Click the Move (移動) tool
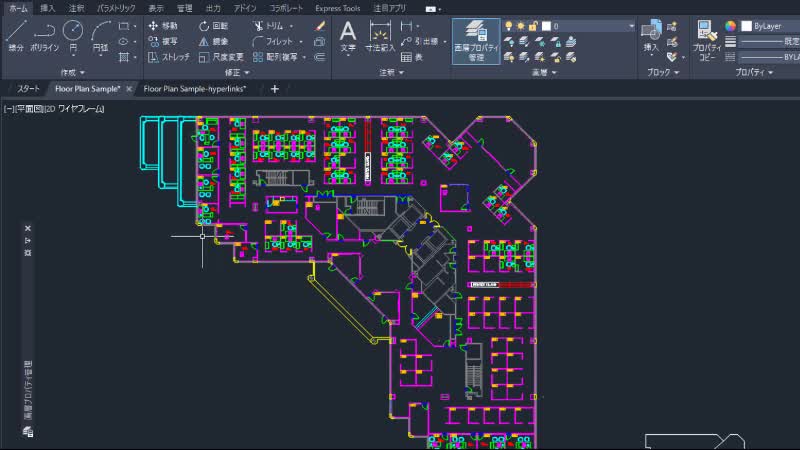Image resolution: width=800 pixels, height=450 pixels. pos(163,26)
